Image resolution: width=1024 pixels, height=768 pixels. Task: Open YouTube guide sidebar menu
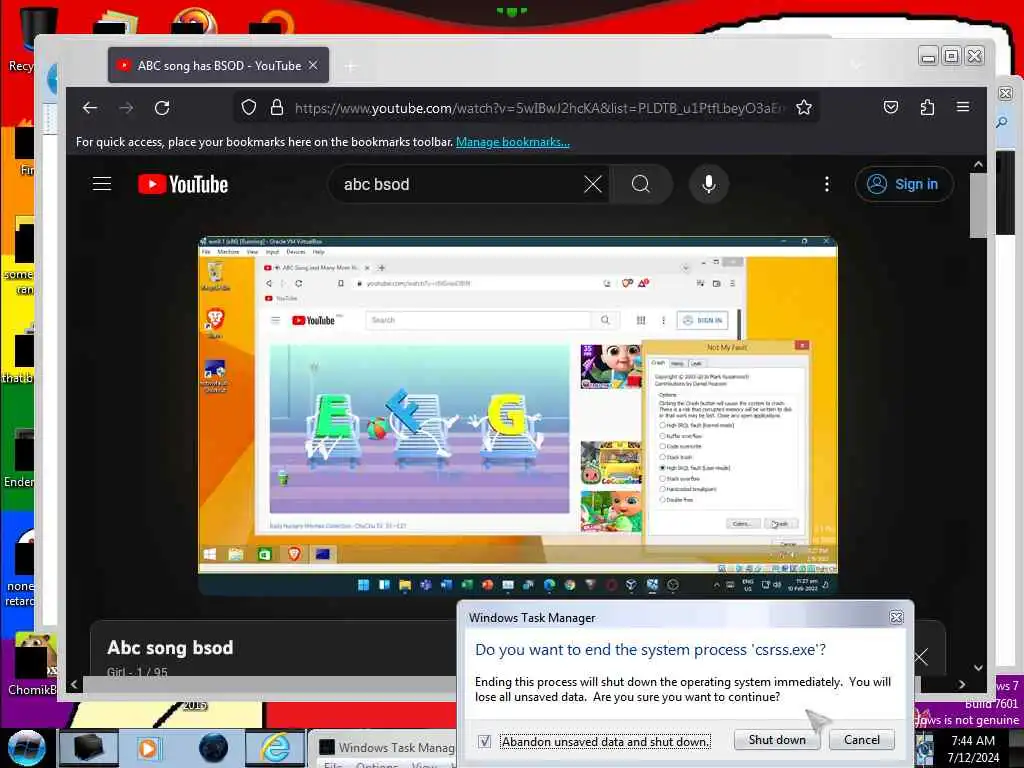point(102,184)
